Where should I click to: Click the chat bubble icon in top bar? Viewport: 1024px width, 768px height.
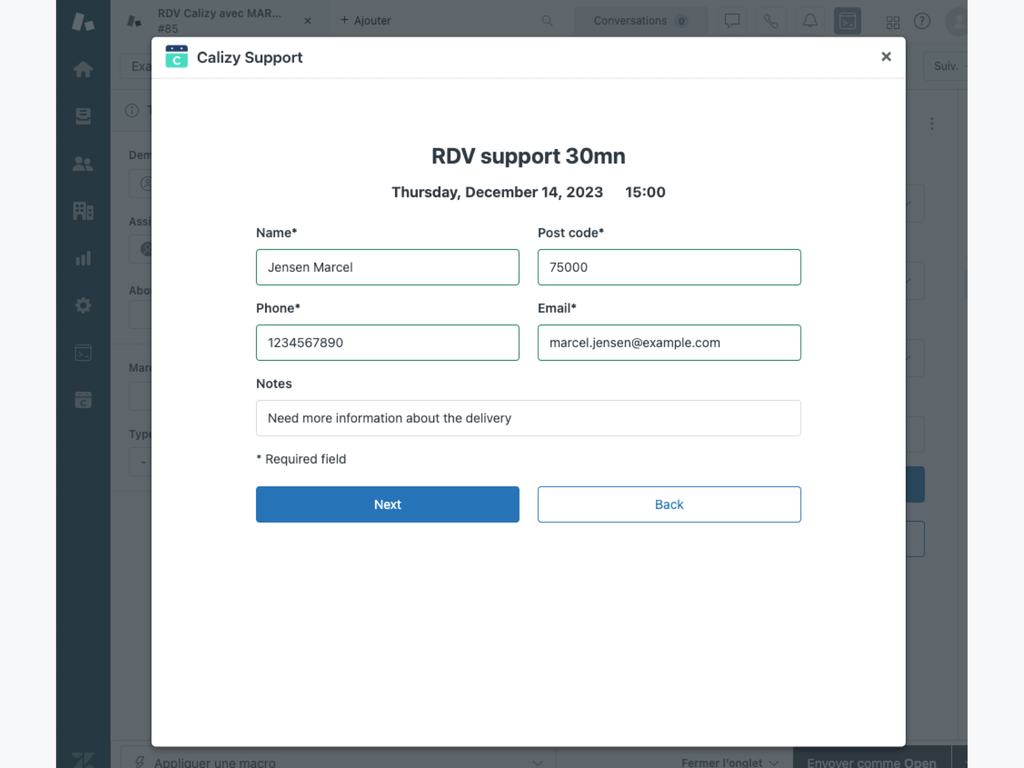(x=732, y=21)
